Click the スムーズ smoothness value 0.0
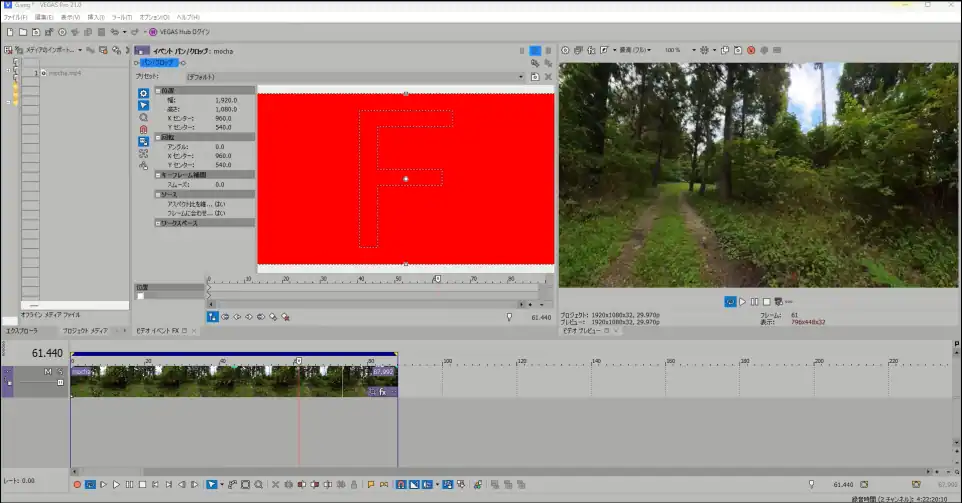 pyautogui.click(x=220, y=185)
